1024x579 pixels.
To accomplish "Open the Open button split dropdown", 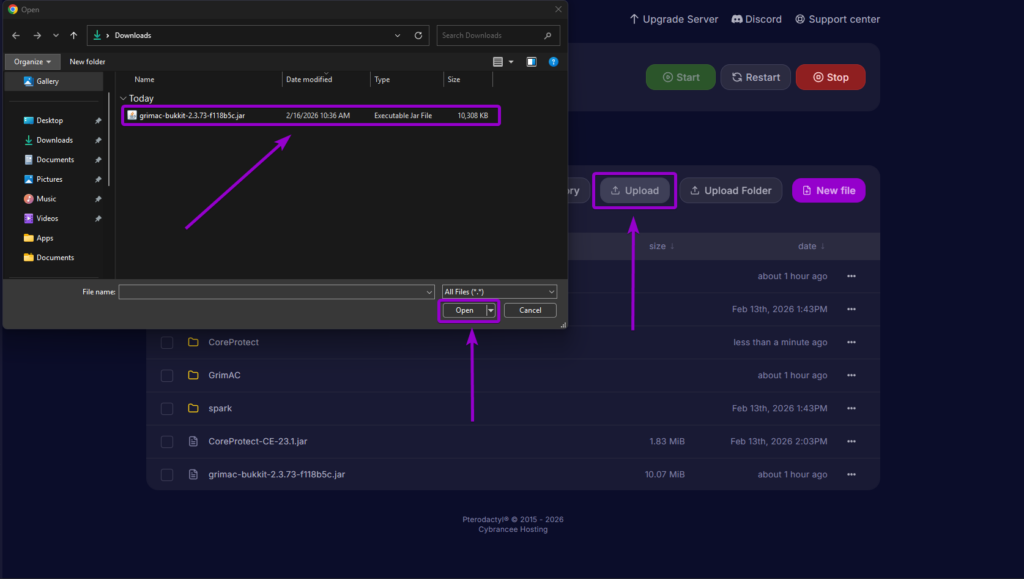I will point(489,310).
